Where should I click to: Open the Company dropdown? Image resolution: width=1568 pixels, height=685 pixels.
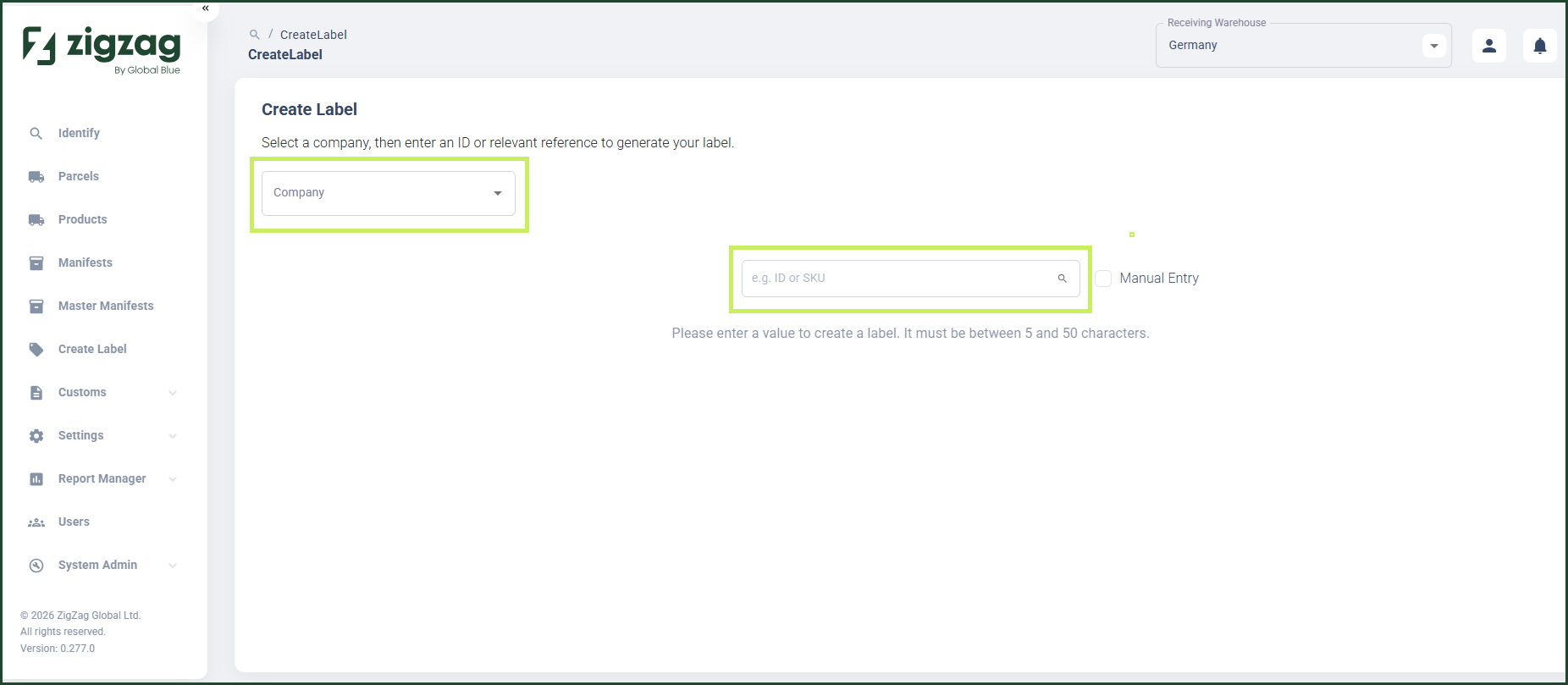[389, 193]
